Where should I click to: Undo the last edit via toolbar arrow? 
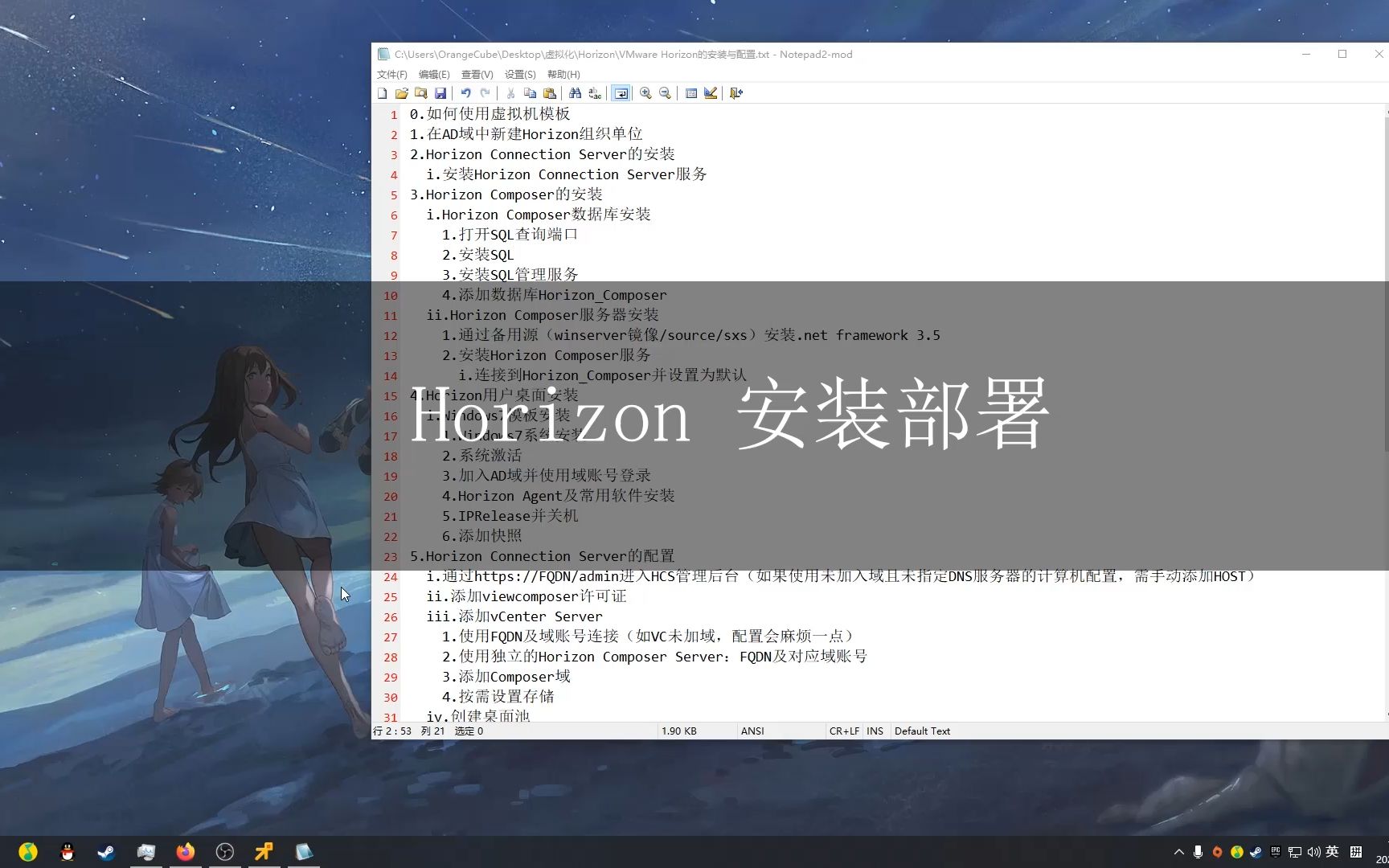tap(465, 93)
